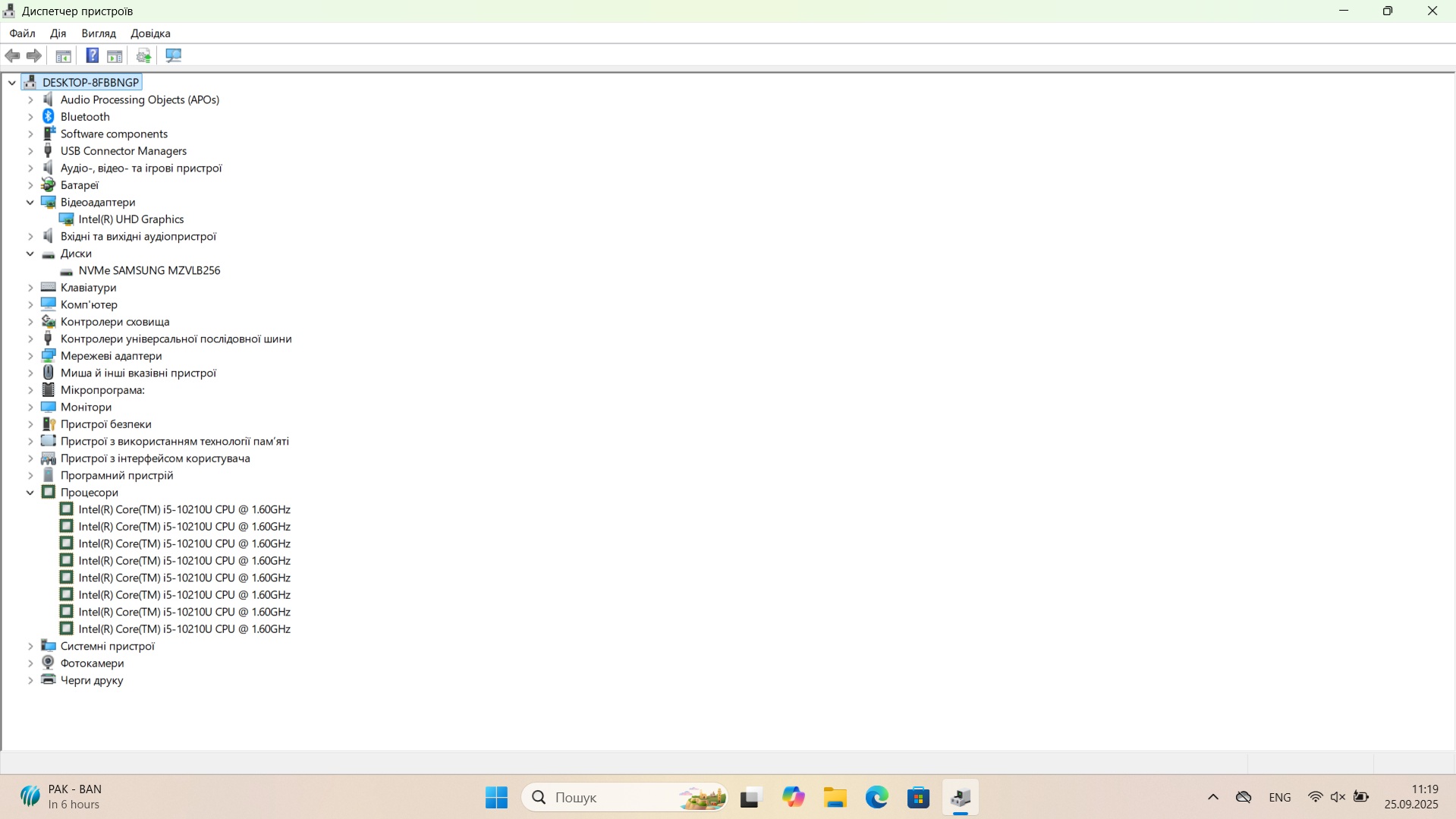Open the blue question mark Help icon
1456x819 pixels.
(x=92, y=55)
